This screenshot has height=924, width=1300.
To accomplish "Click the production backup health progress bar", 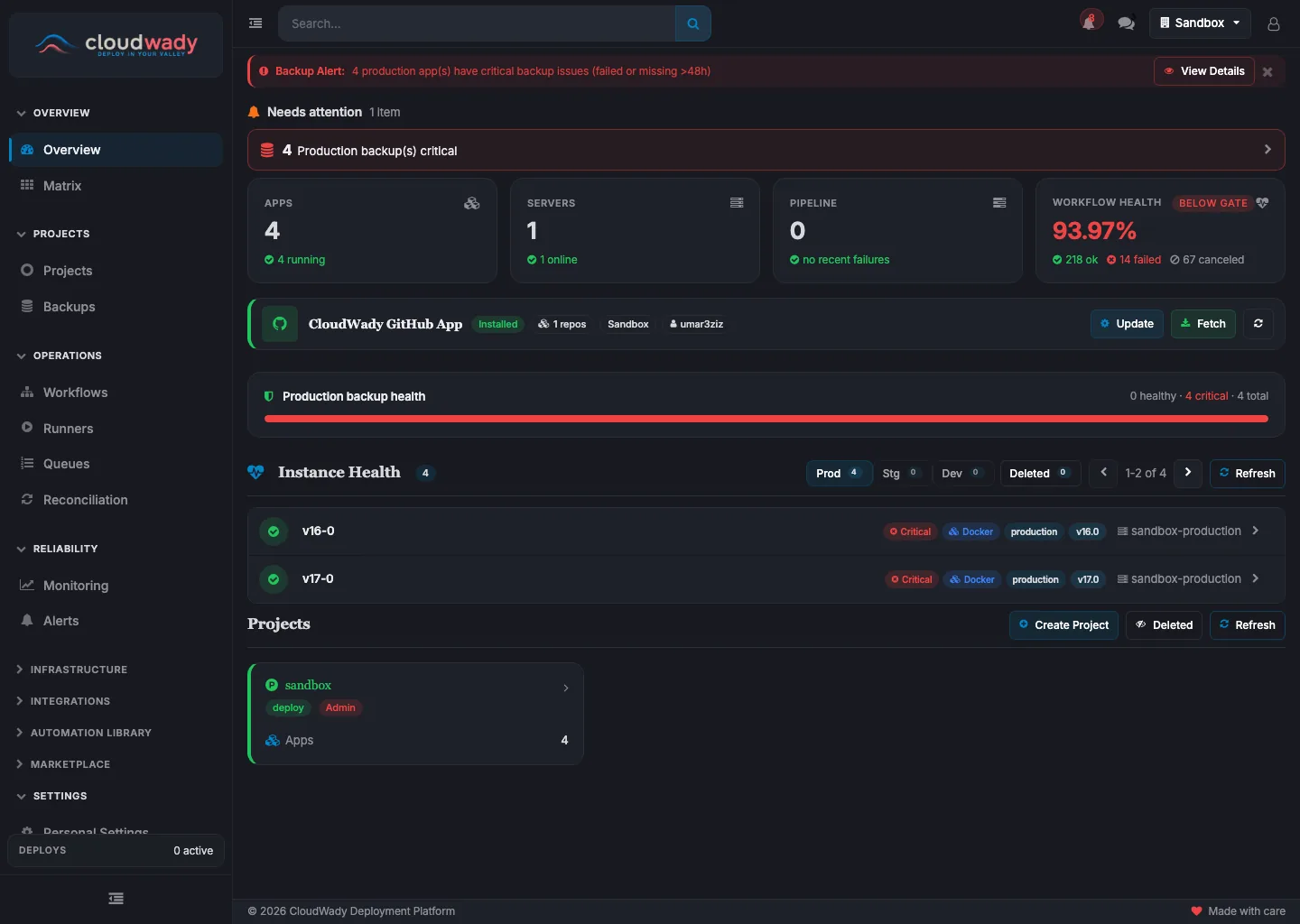I will (766, 419).
